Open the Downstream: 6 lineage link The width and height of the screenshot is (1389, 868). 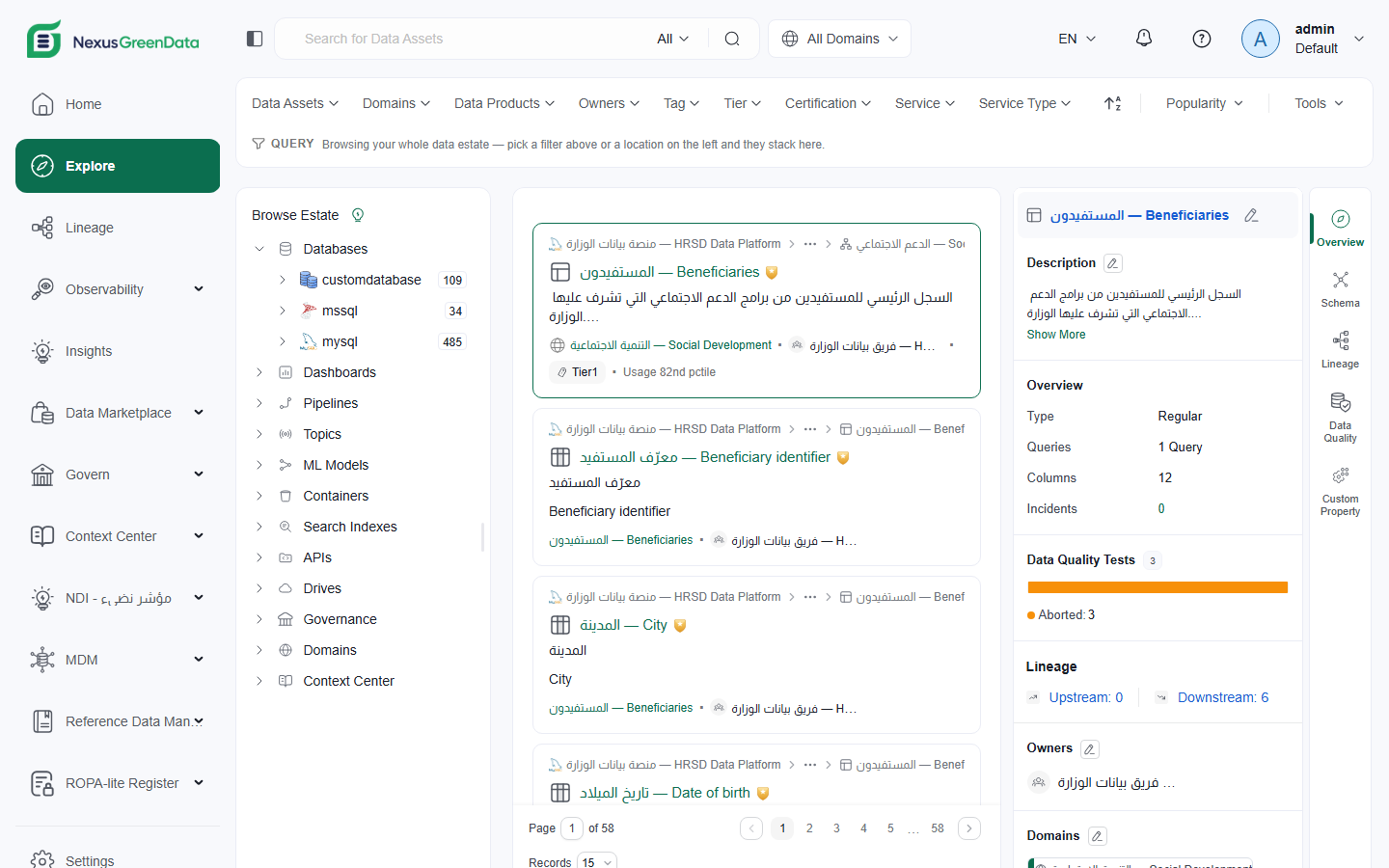tap(1223, 697)
